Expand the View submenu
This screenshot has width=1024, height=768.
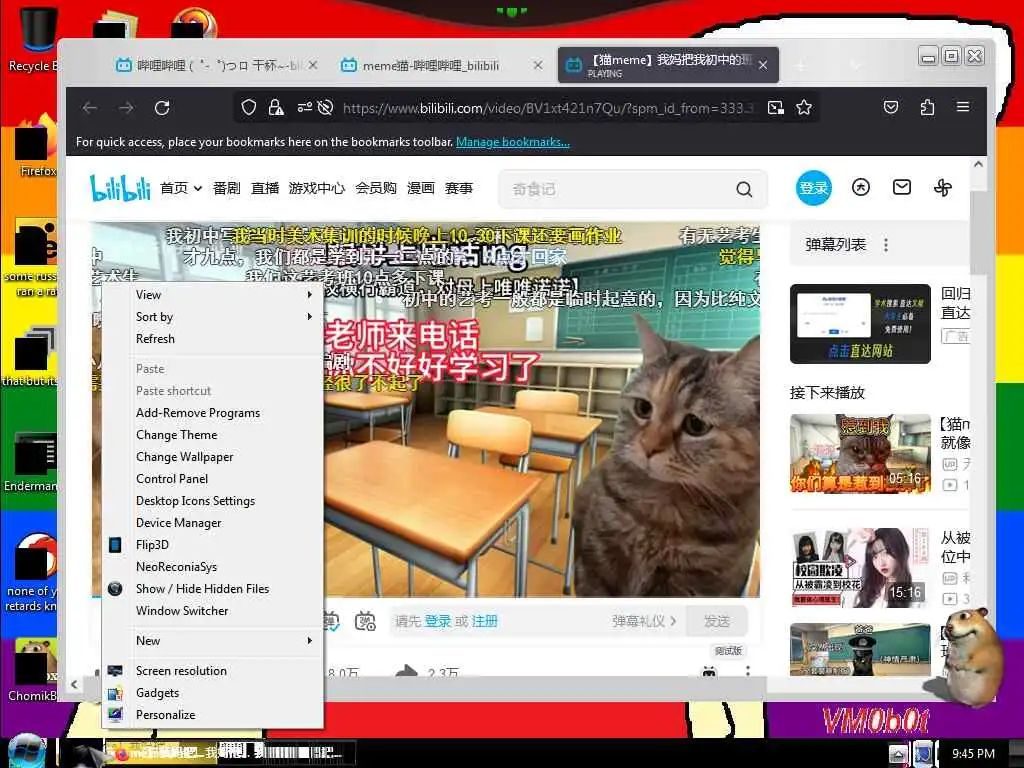(213, 295)
